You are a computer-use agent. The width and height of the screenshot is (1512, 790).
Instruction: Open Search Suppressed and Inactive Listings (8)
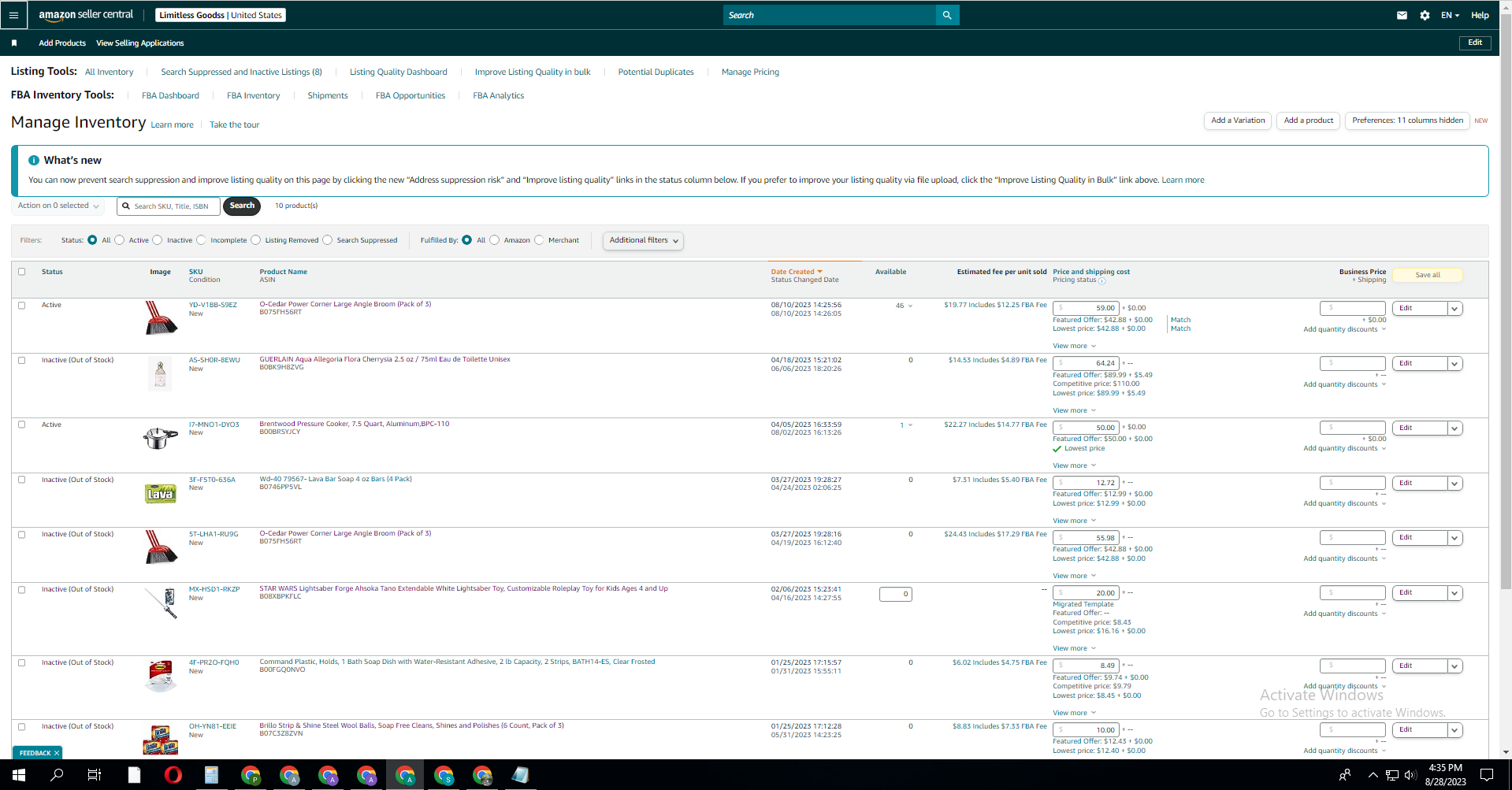click(241, 72)
